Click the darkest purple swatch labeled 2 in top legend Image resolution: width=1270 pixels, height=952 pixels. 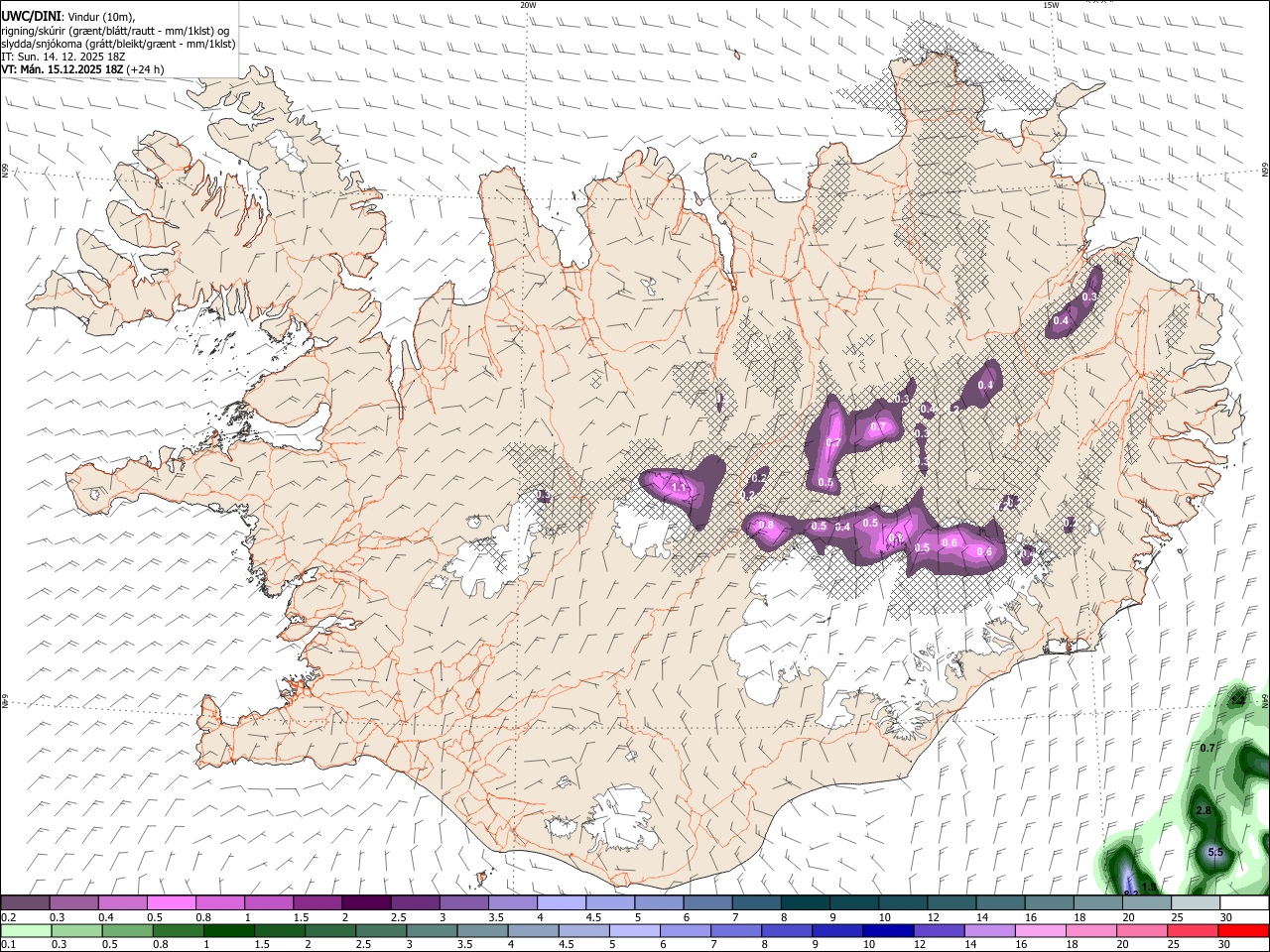(366, 902)
